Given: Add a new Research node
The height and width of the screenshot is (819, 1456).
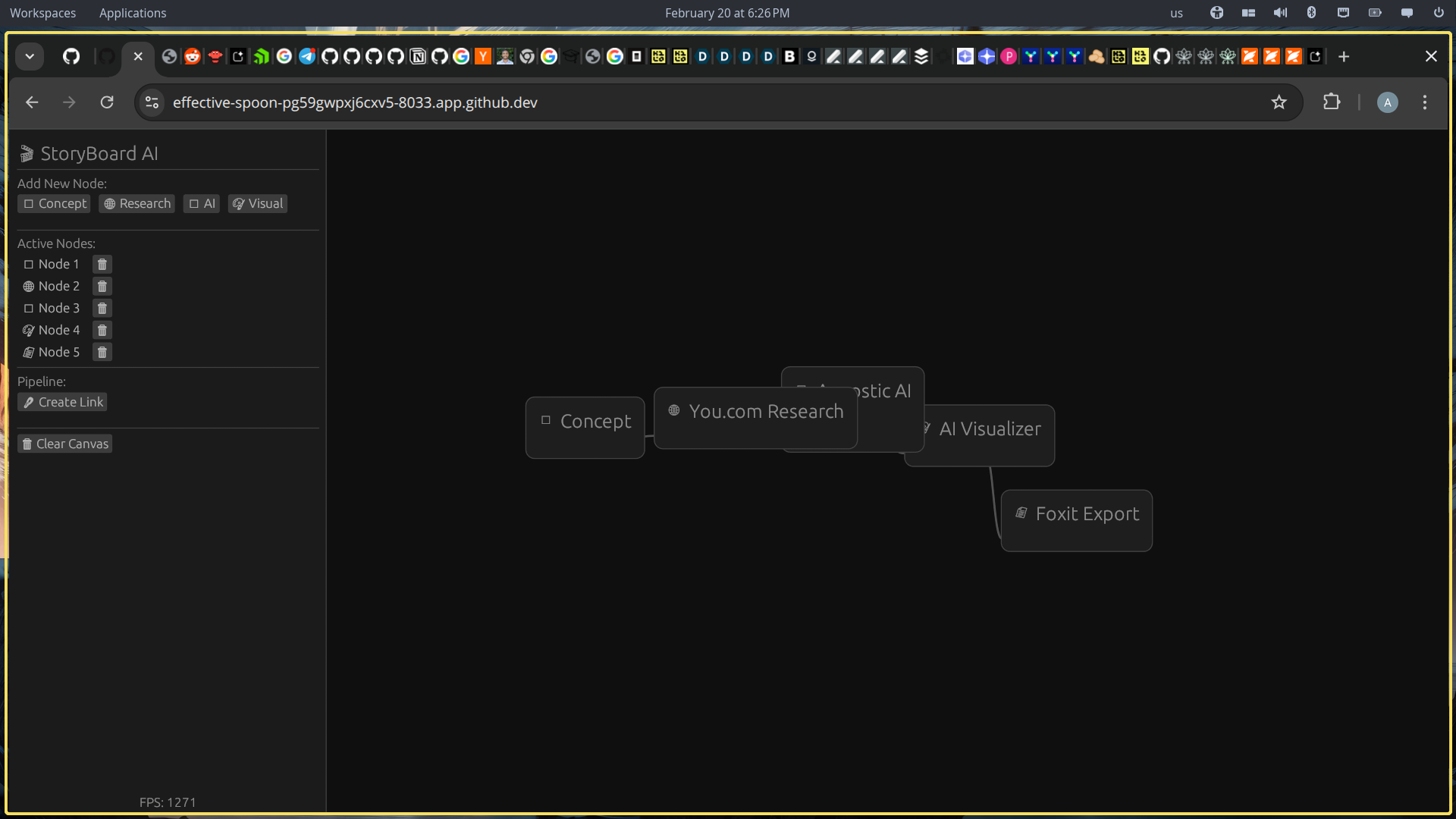Looking at the screenshot, I should pos(137,203).
